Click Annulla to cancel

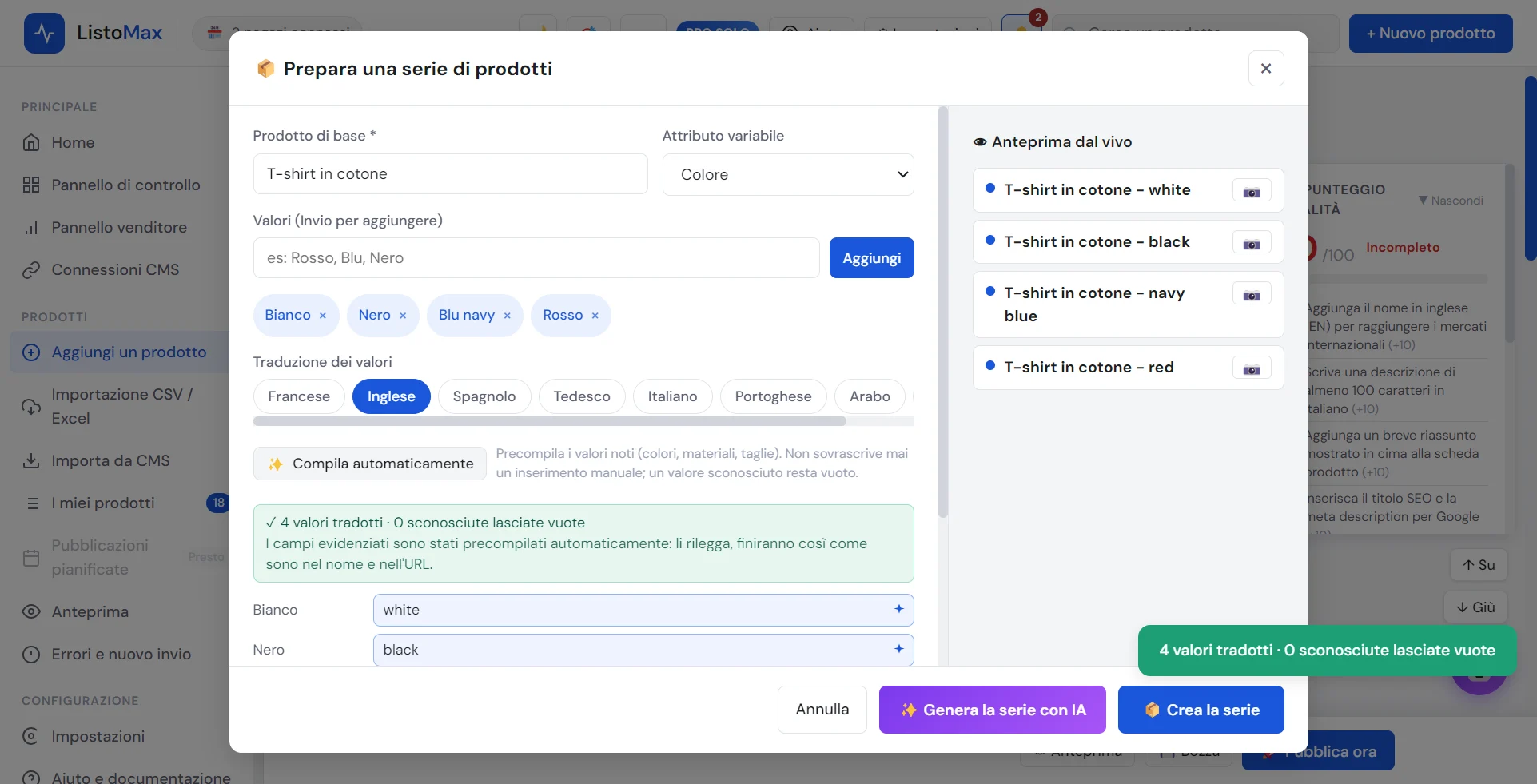[822, 710]
